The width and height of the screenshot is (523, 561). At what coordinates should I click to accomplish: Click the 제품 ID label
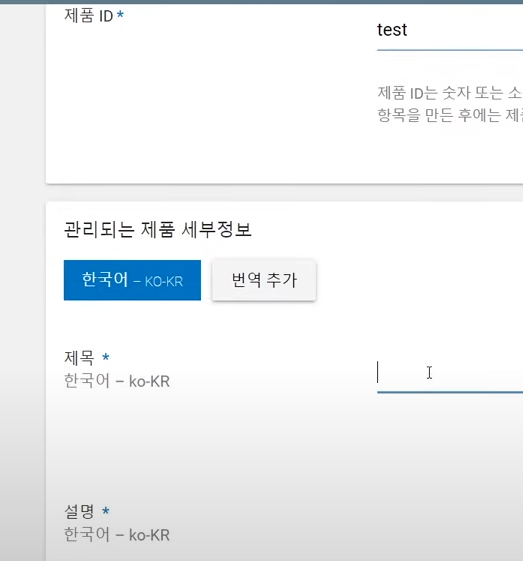click(x=89, y=16)
